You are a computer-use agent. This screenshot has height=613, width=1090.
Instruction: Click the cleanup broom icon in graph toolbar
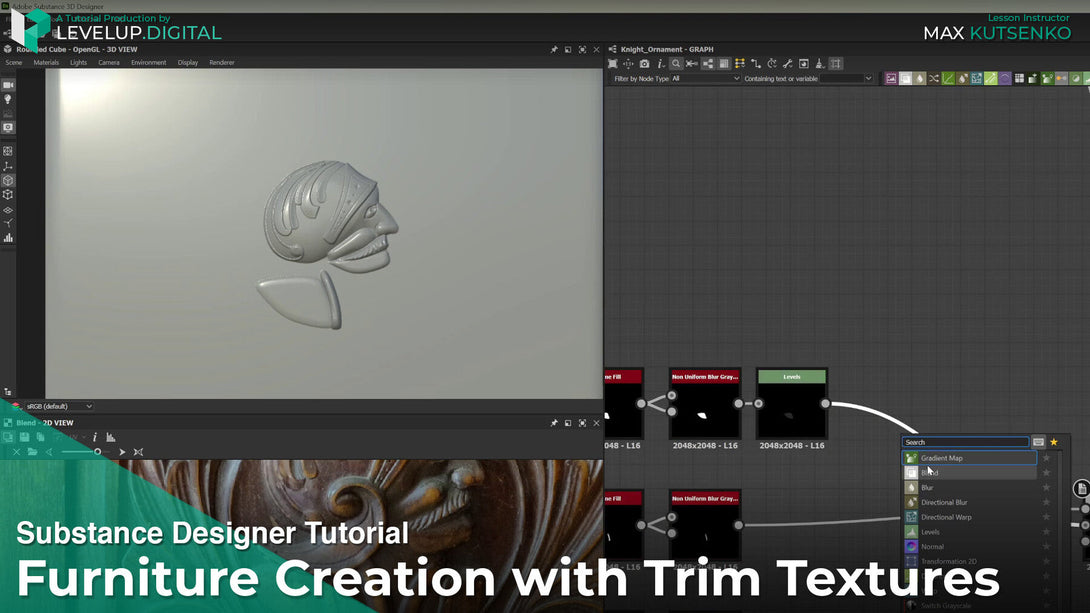[820, 64]
